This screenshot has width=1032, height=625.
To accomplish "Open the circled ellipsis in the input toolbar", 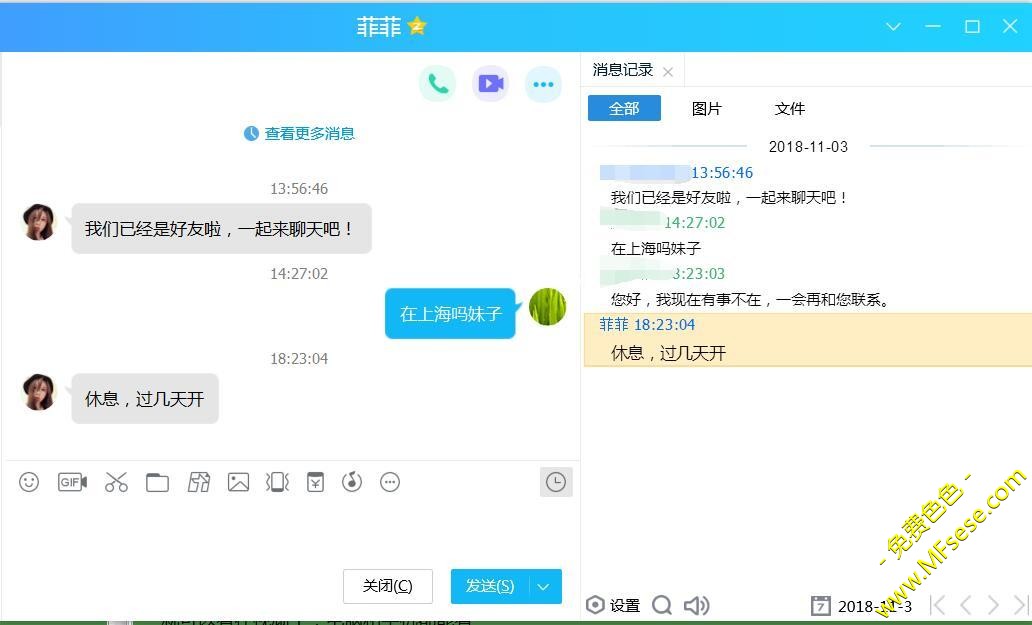I will click(x=390, y=482).
